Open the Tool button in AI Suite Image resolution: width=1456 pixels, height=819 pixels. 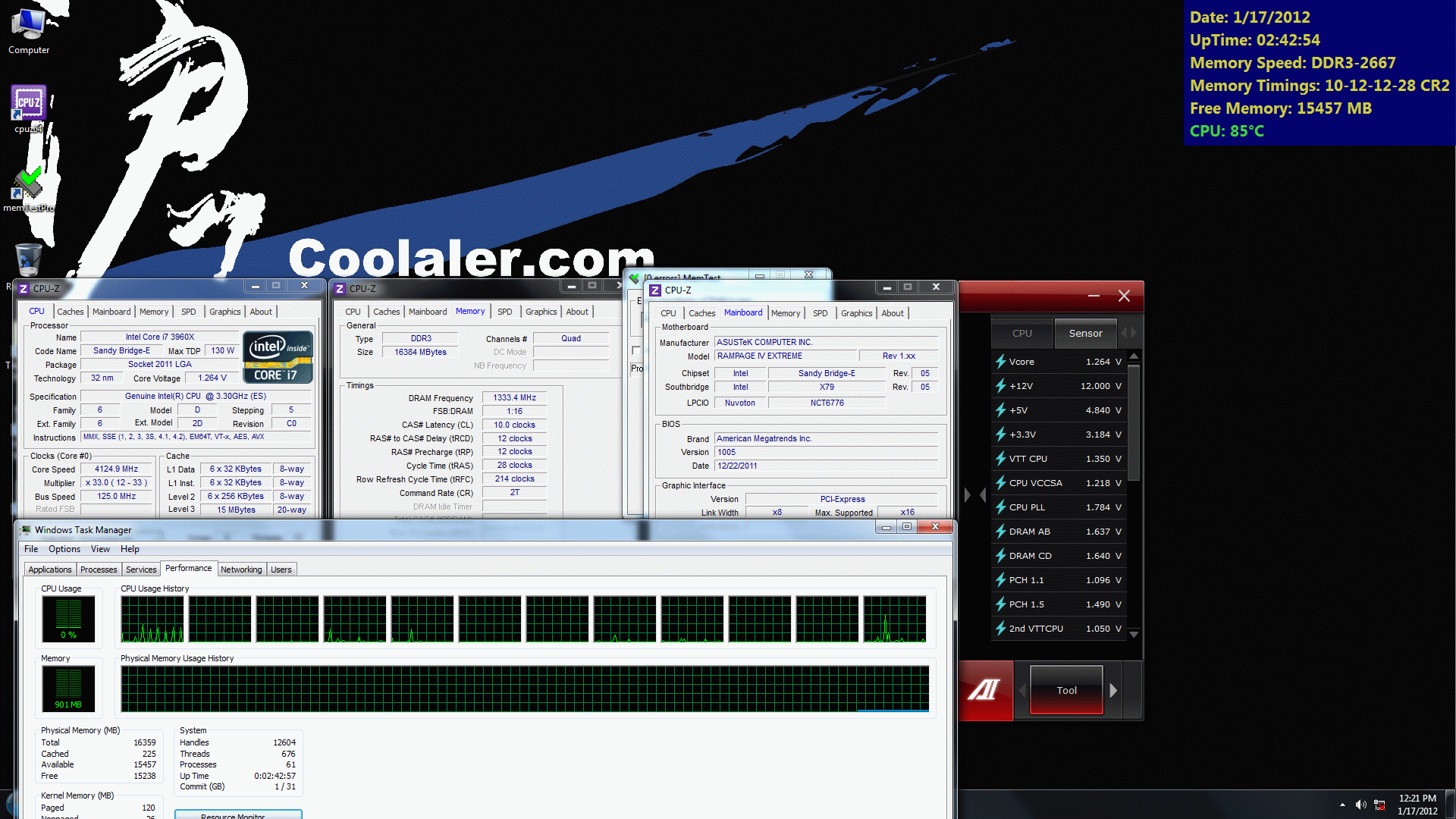point(1066,690)
